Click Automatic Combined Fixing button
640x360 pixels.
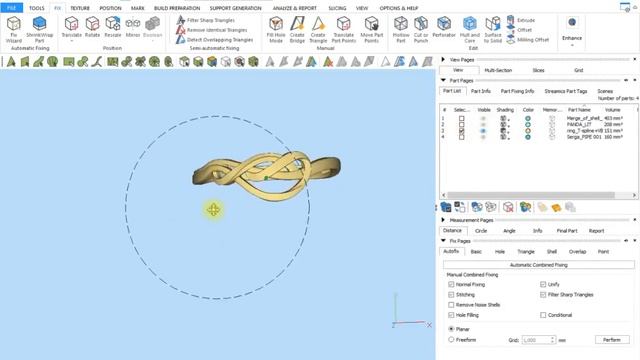pyautogui.click(x=538, y=265)
